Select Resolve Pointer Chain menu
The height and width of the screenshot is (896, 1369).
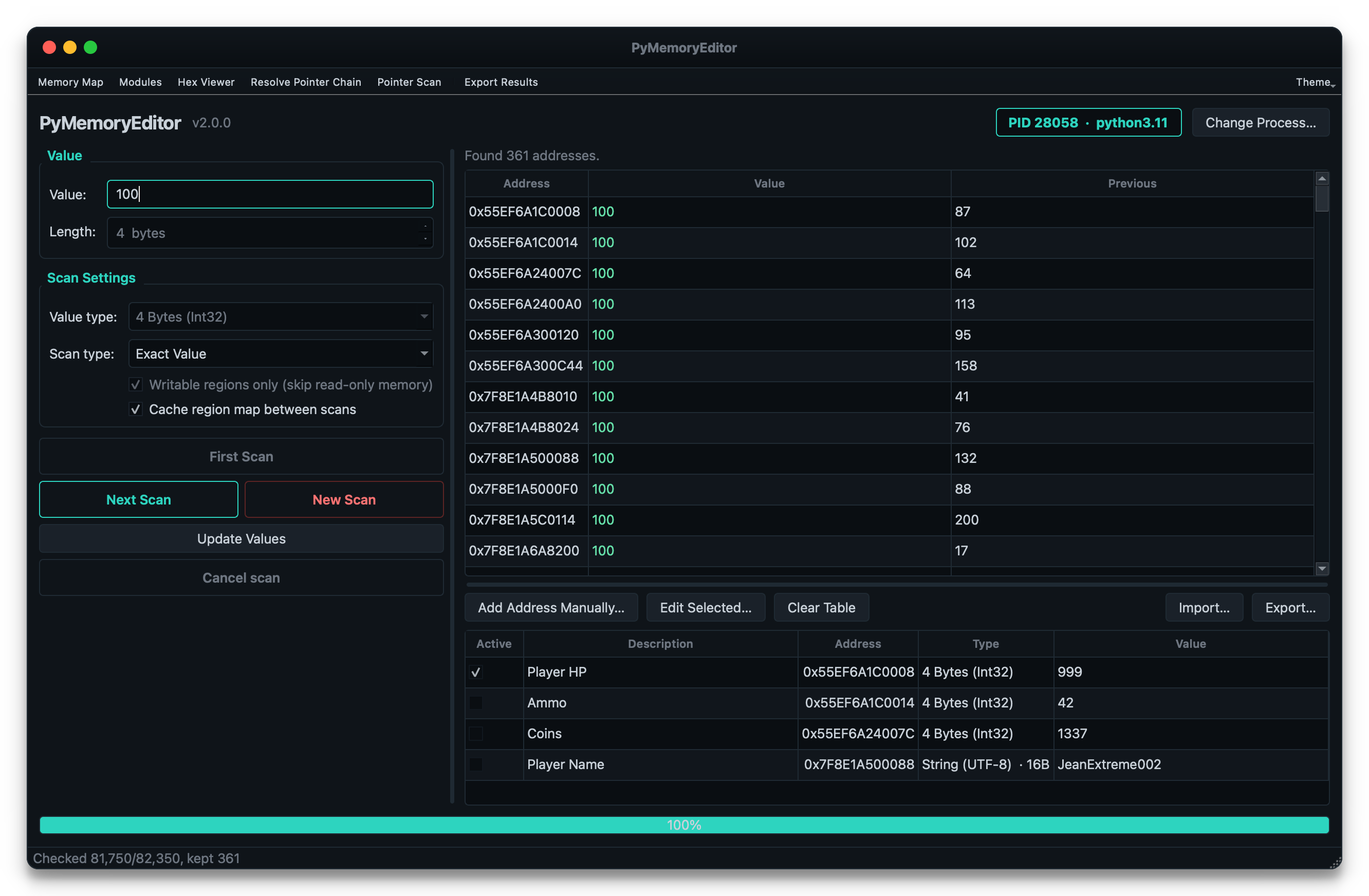tap(306, 82)
